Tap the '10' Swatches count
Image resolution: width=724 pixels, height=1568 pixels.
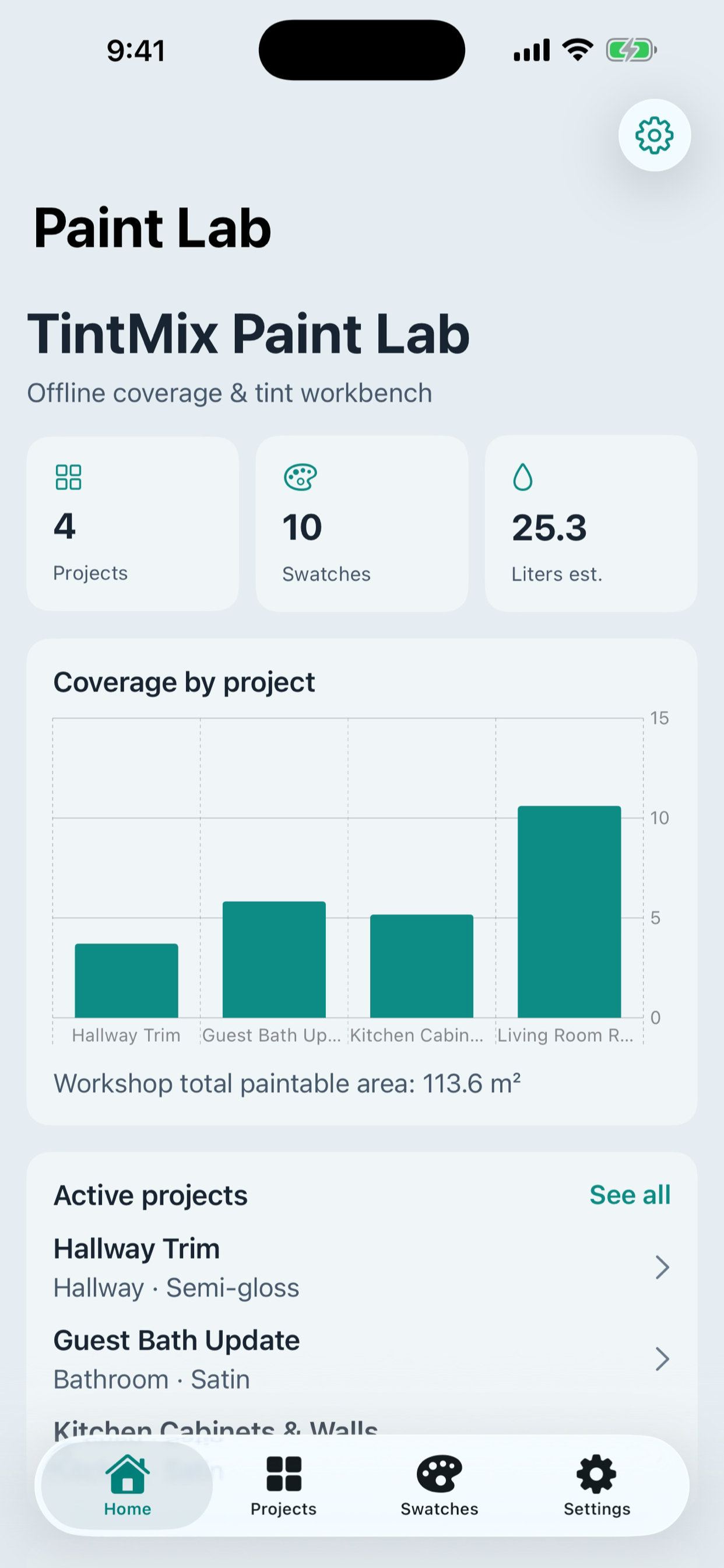click(x=303, y=527)
